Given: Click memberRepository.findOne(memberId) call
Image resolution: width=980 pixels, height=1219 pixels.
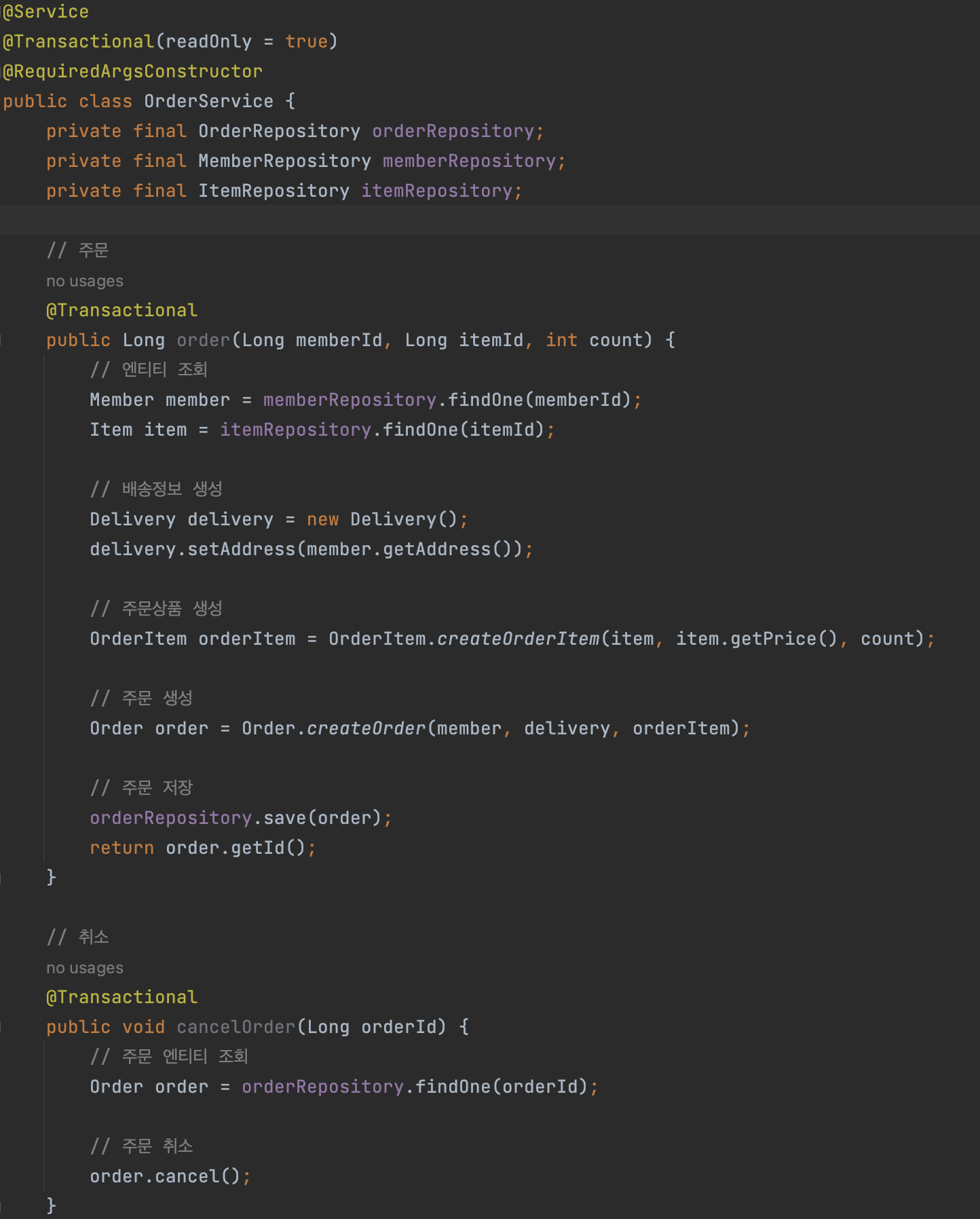Looking at the screenshot, I should pos(447,400).
